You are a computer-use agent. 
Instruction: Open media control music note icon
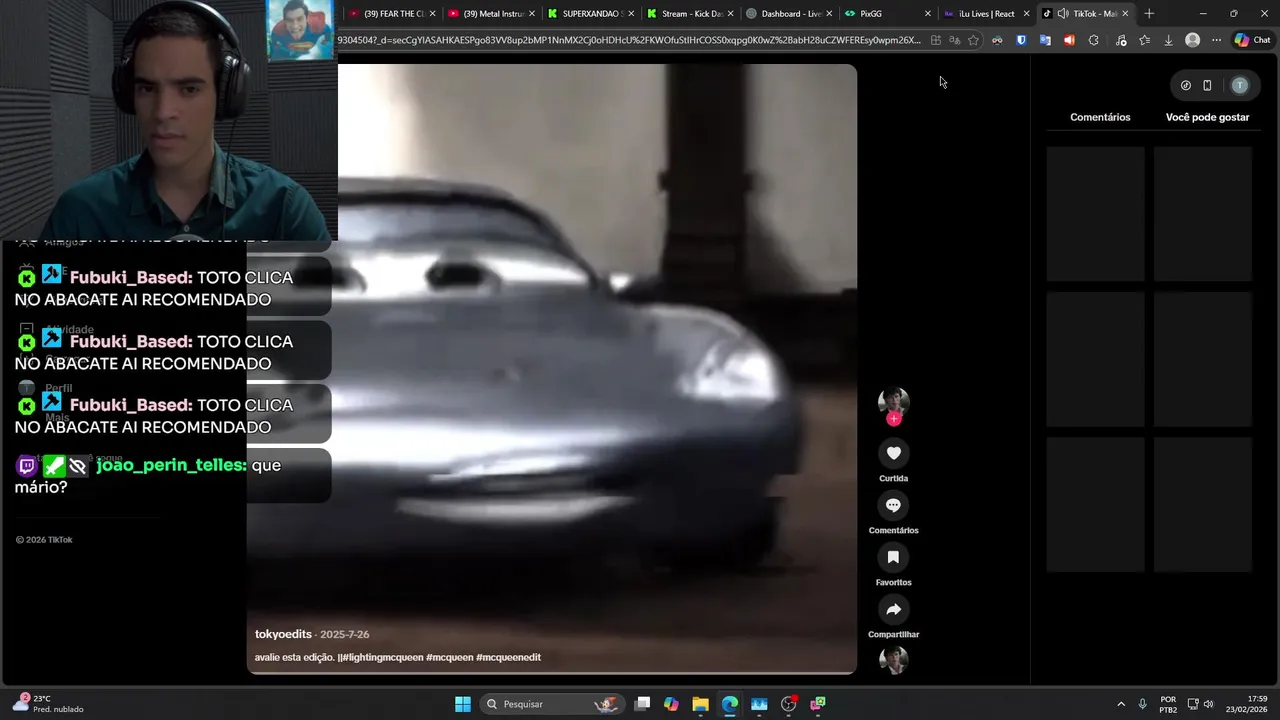point(1121,40)
